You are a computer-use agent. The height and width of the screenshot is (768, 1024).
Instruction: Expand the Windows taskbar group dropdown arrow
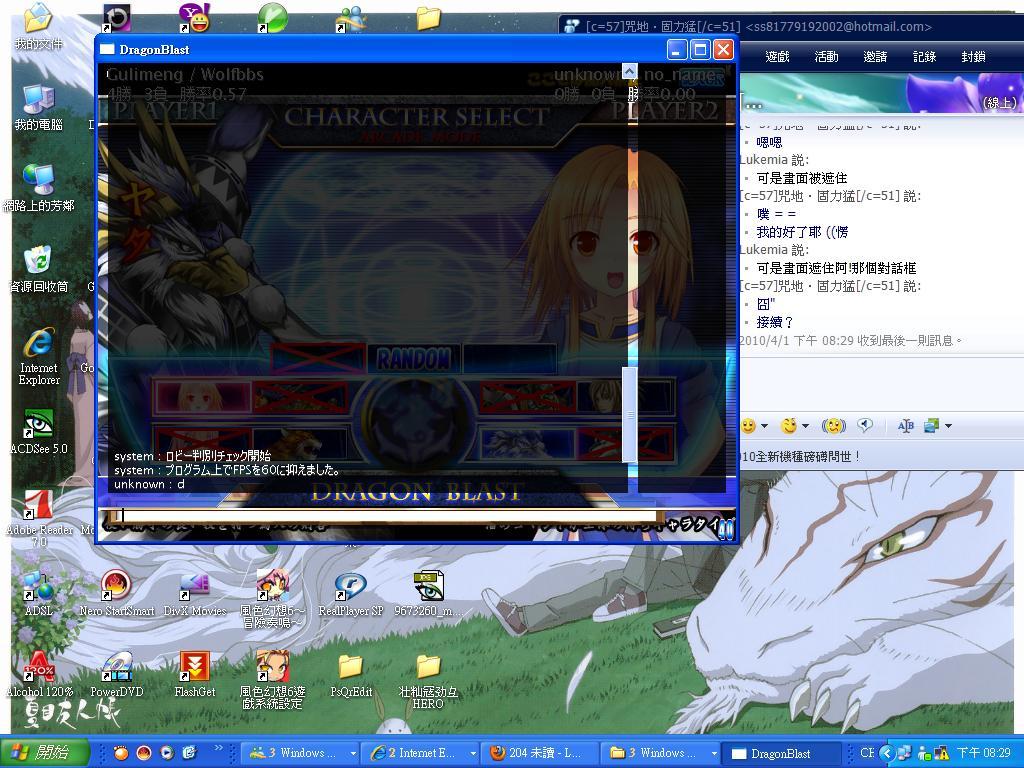[353, 753]
